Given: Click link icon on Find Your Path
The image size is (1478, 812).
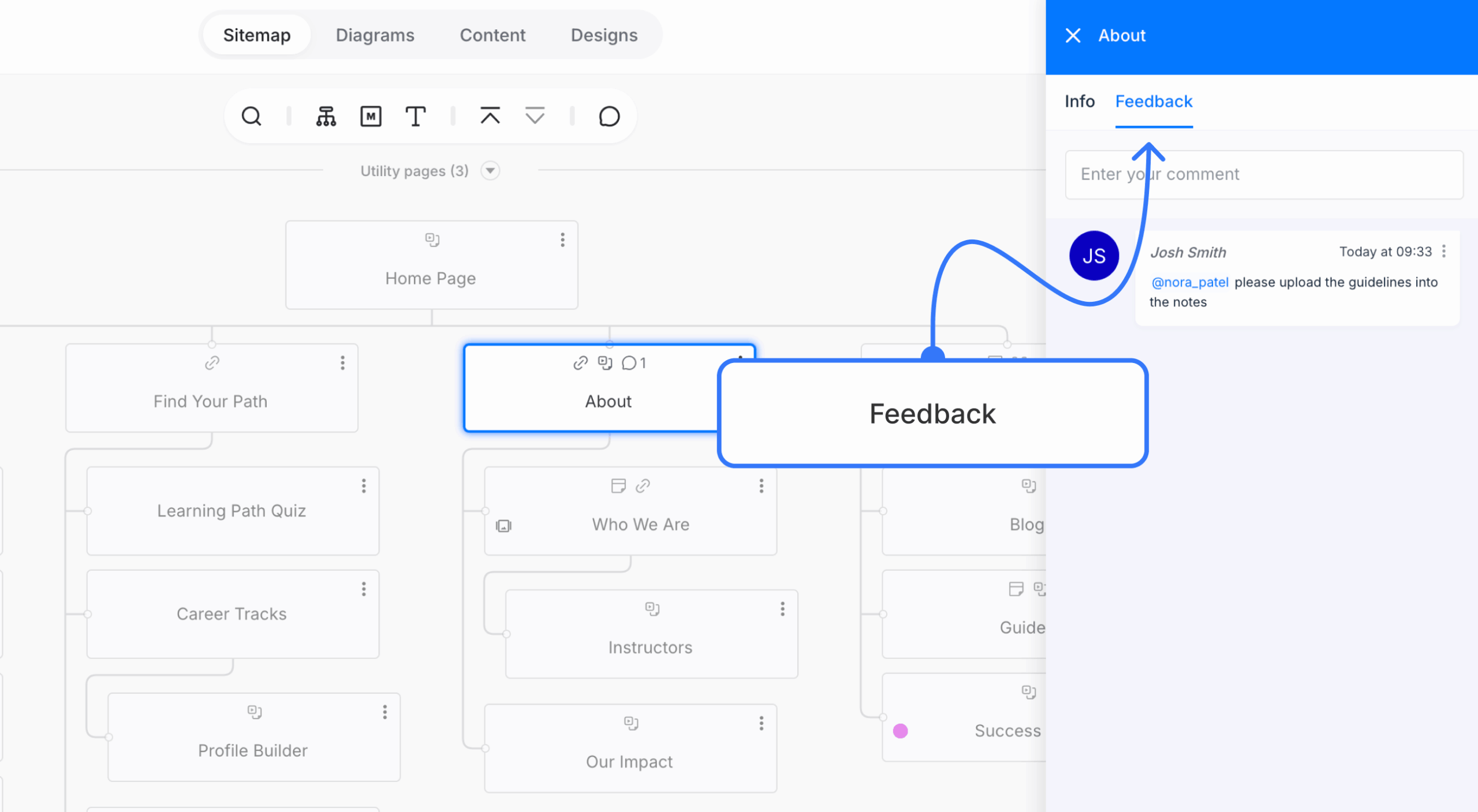Looking at the screenshot, I should tap(212, 362).
